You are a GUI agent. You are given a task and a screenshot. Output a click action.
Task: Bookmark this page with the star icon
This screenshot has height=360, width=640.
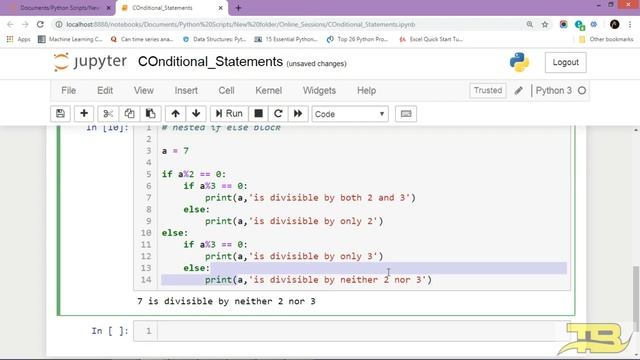pyautogui.click(x=544, y=24)
